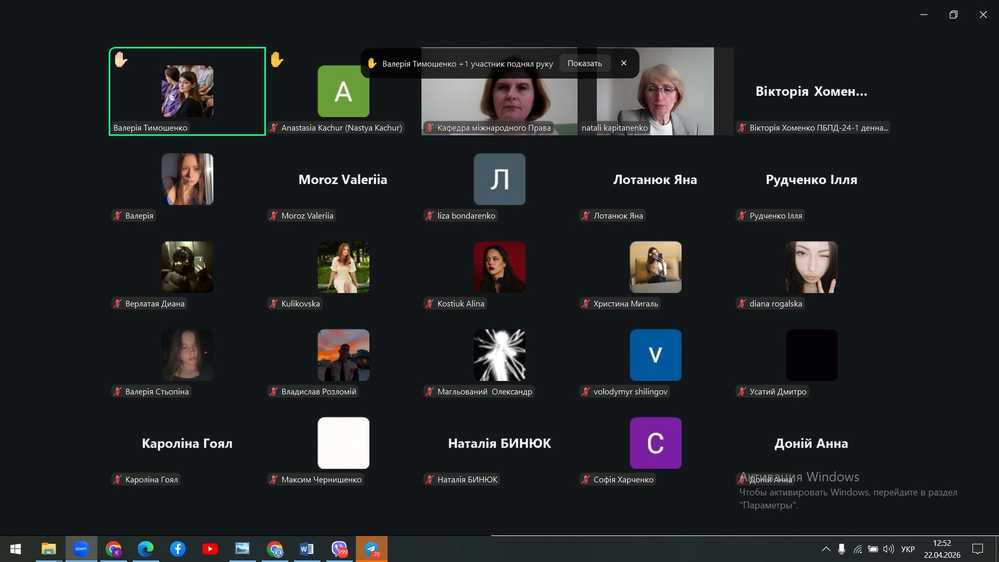Open the Facebook taskbar icon
999x562 pixels.
[178, 549]
